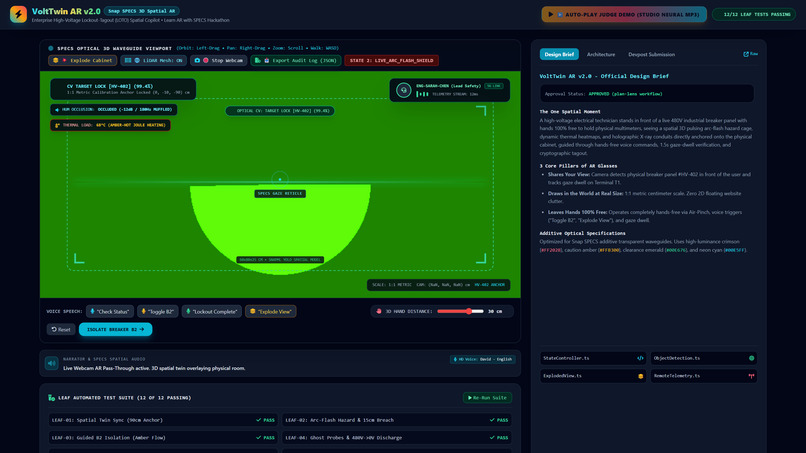Trigger the "Toggle B2" voice command
The height and width of the screenshot is (453, 806).
[x=157, y=311]
